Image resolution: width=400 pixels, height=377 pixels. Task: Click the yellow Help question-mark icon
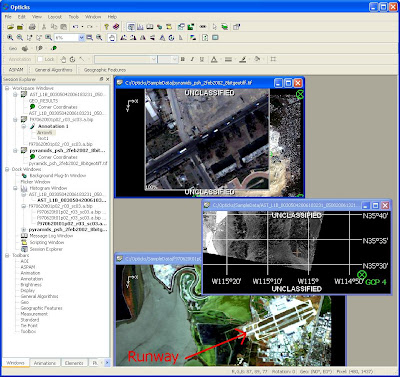coord(106,27)
